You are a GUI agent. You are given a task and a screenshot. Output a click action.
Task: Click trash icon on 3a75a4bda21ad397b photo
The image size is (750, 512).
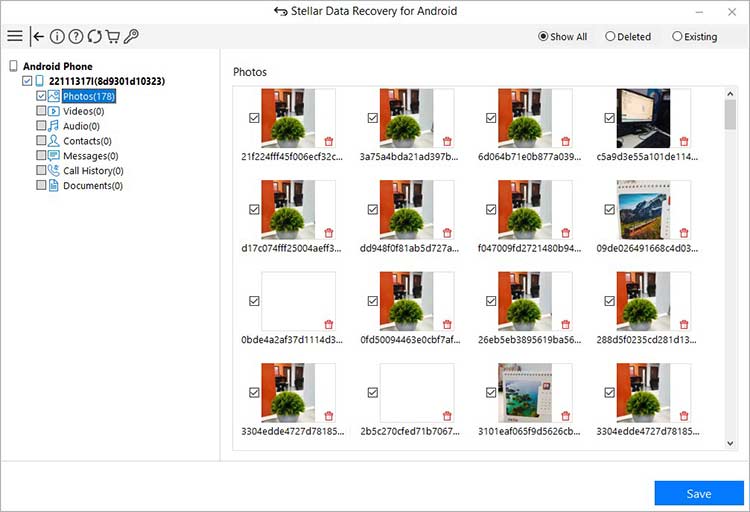point(447,141)
